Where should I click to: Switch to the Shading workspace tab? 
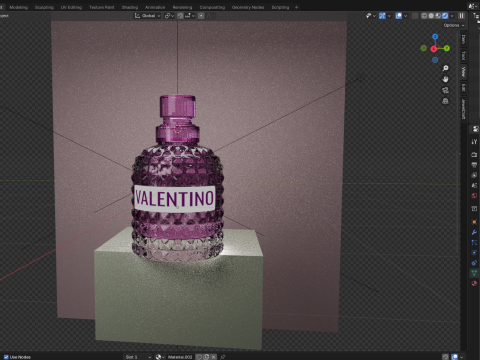(130, 7)
